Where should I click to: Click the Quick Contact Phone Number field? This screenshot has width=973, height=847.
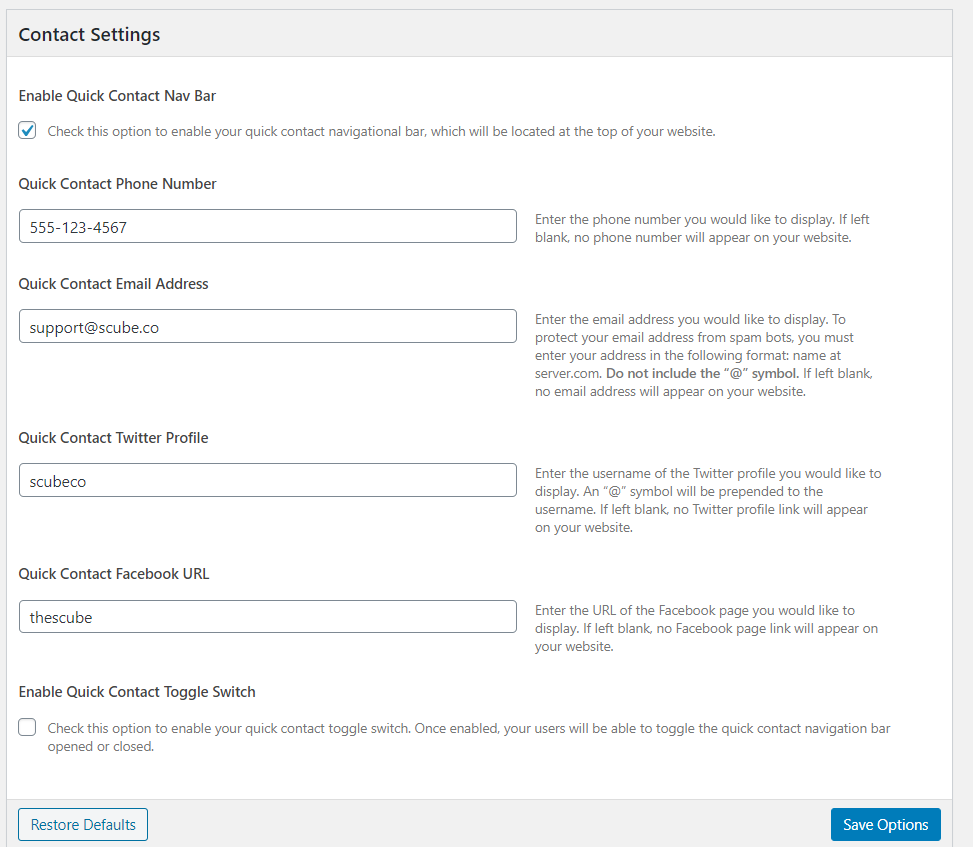tap(267, 226)
